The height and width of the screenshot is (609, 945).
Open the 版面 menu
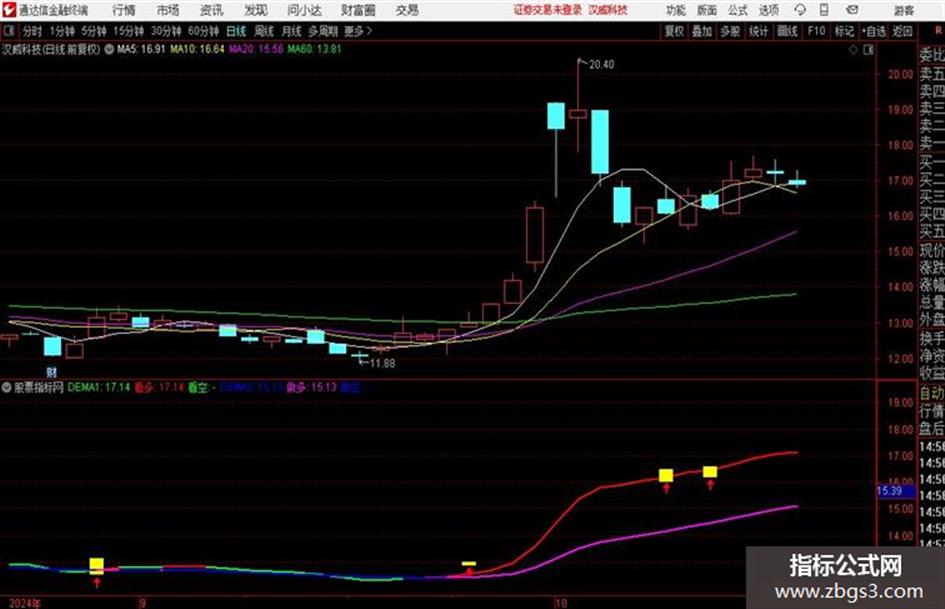click(707, 10)
